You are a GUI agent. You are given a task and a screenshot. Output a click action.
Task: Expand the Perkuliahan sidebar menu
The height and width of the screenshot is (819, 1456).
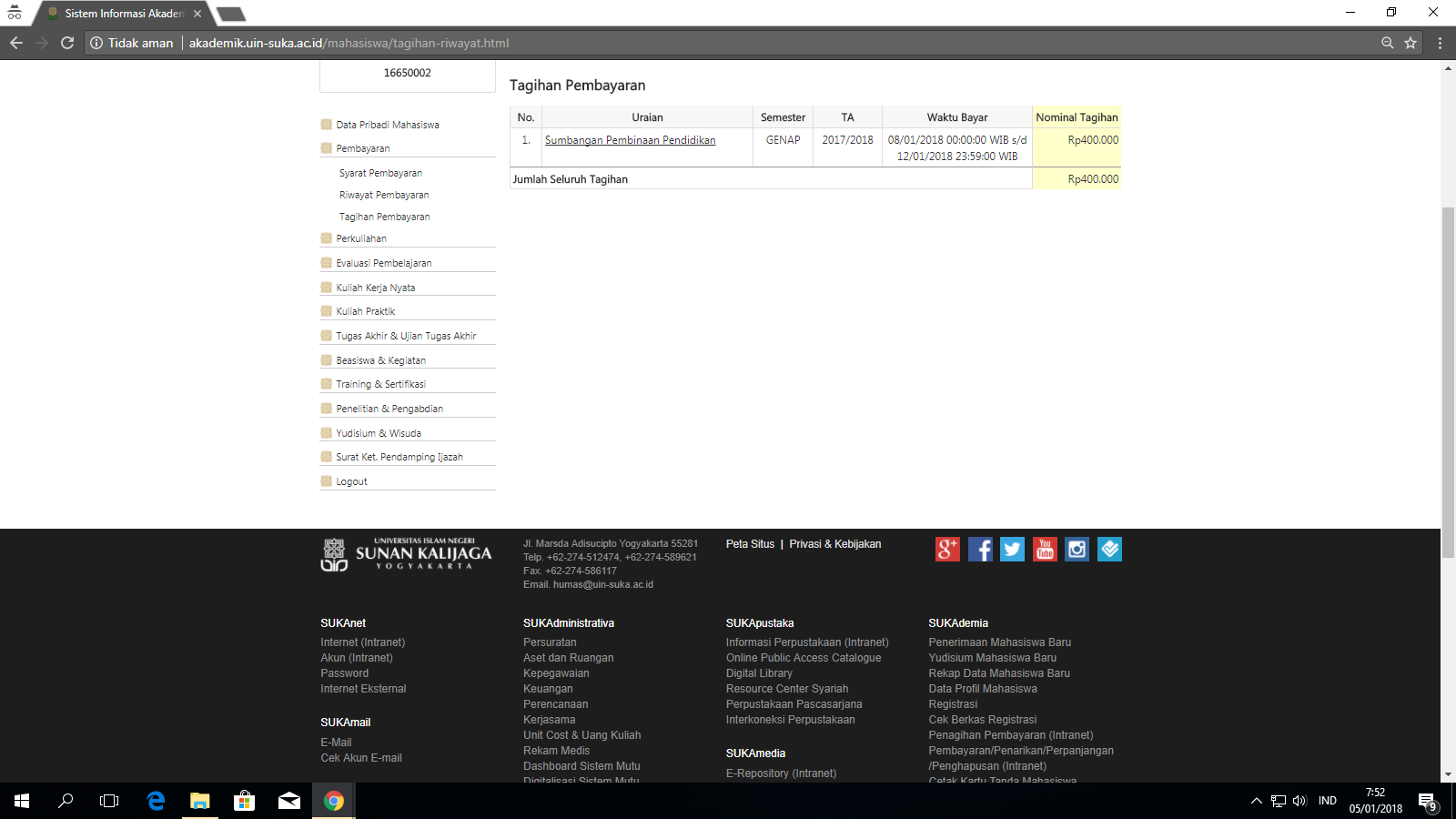pos(361,238)
